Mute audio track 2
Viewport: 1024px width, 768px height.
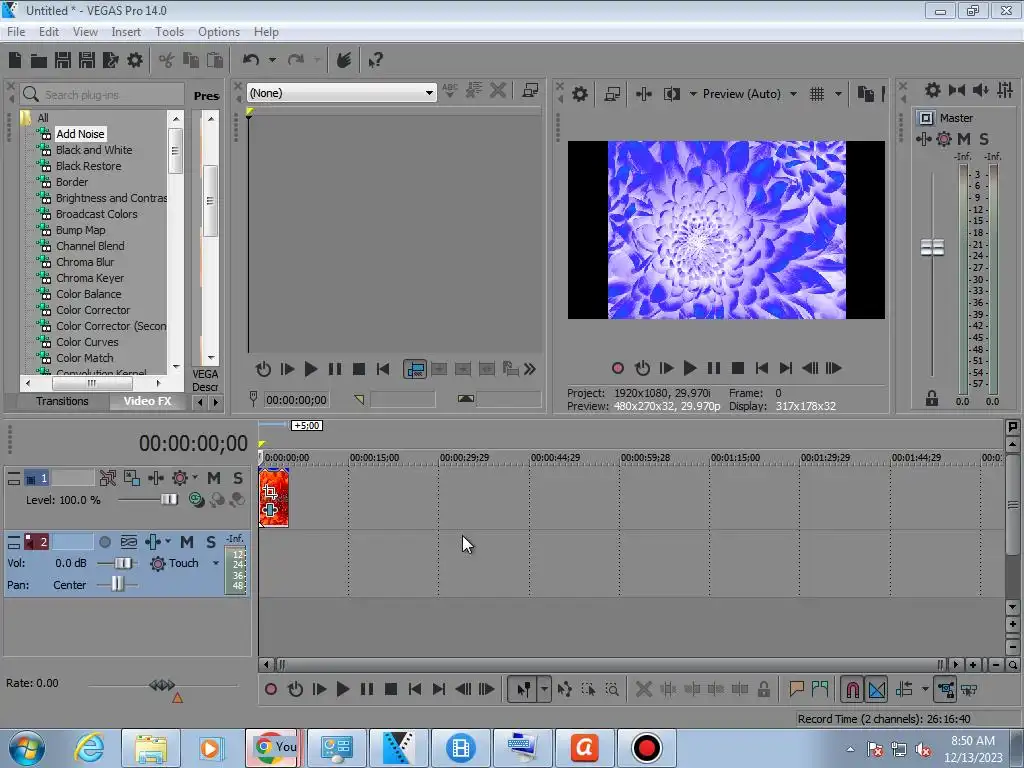[187, 542]
